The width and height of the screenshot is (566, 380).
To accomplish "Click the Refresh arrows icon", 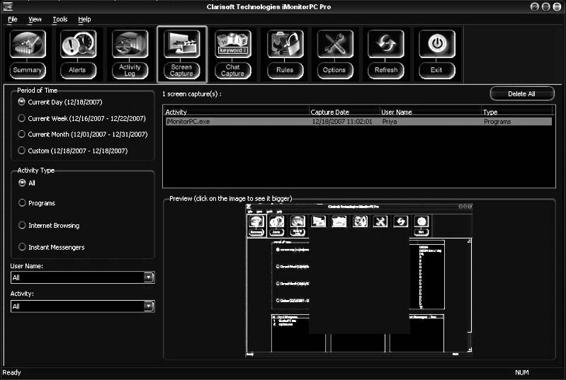I will click(x=386, y=44).
